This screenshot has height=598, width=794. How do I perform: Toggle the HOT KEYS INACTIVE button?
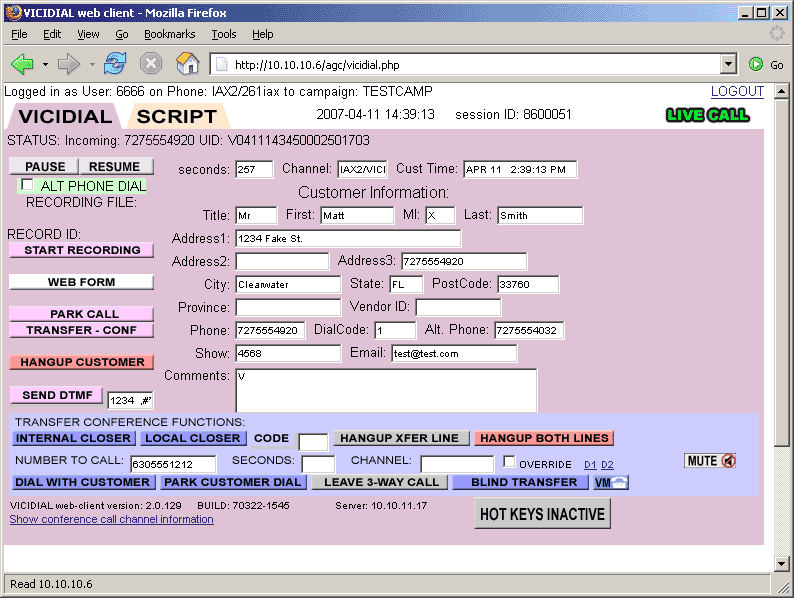[x=542, y=514]
